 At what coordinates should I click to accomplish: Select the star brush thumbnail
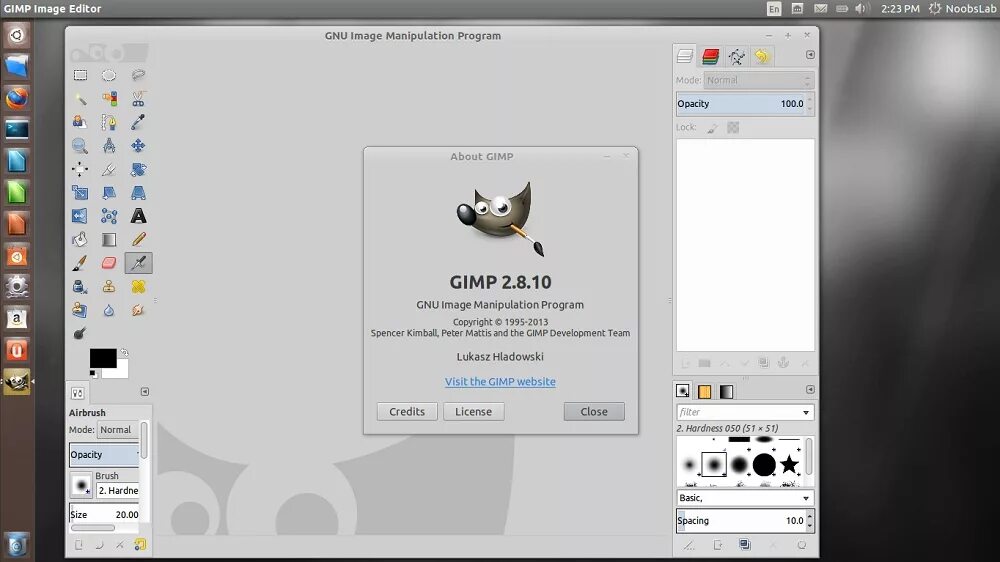tap(790, 464)
